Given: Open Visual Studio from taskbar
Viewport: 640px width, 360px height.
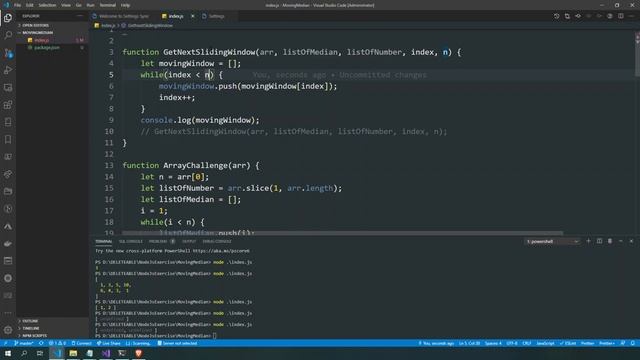Looking at the screenshot, I should (106, 353).
